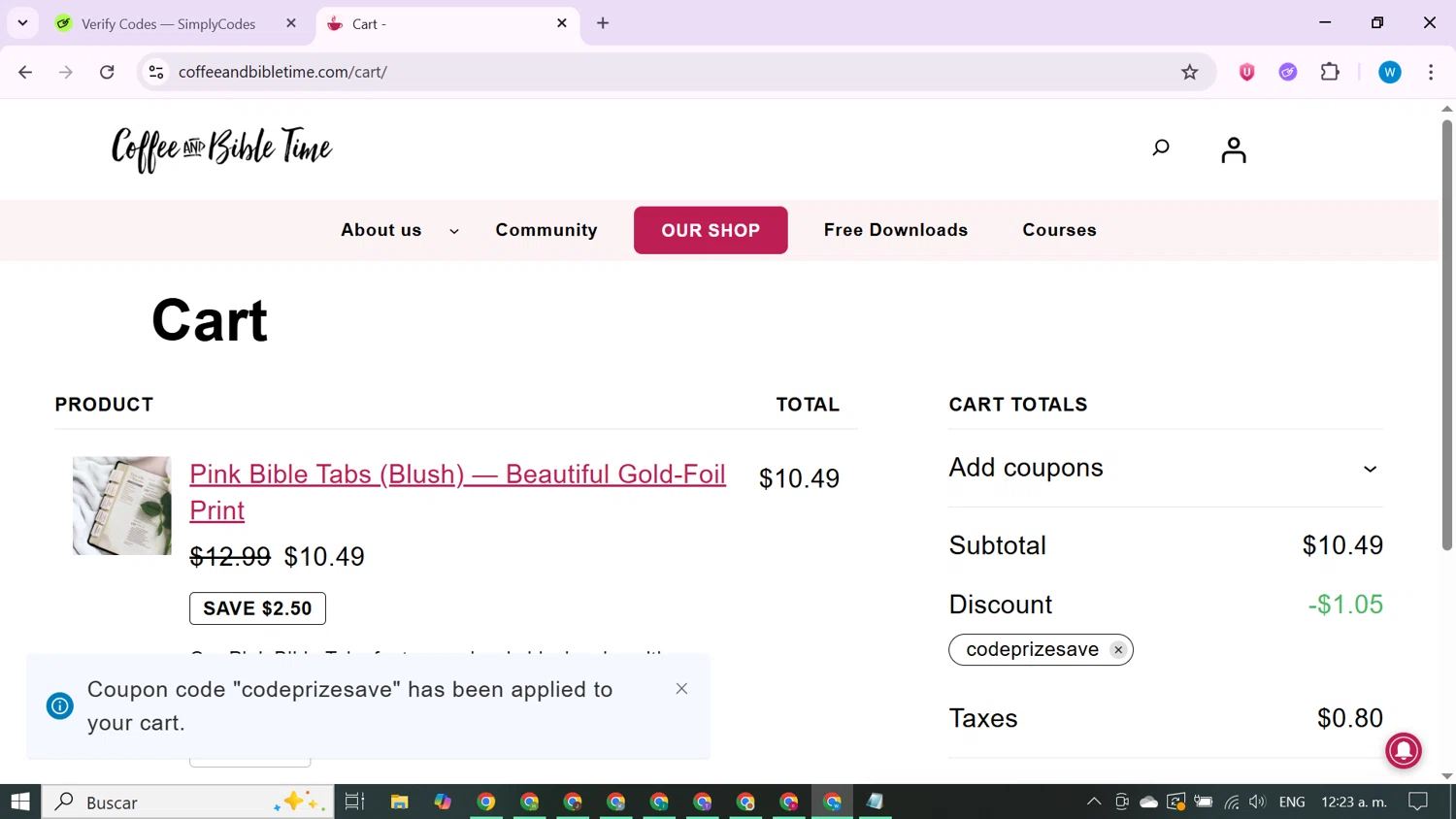Image resolution: width=1456 pixels, height=819 pixels.
Task: Open the Pink Bible Tabs (Blush) product link
Action: 457,492
